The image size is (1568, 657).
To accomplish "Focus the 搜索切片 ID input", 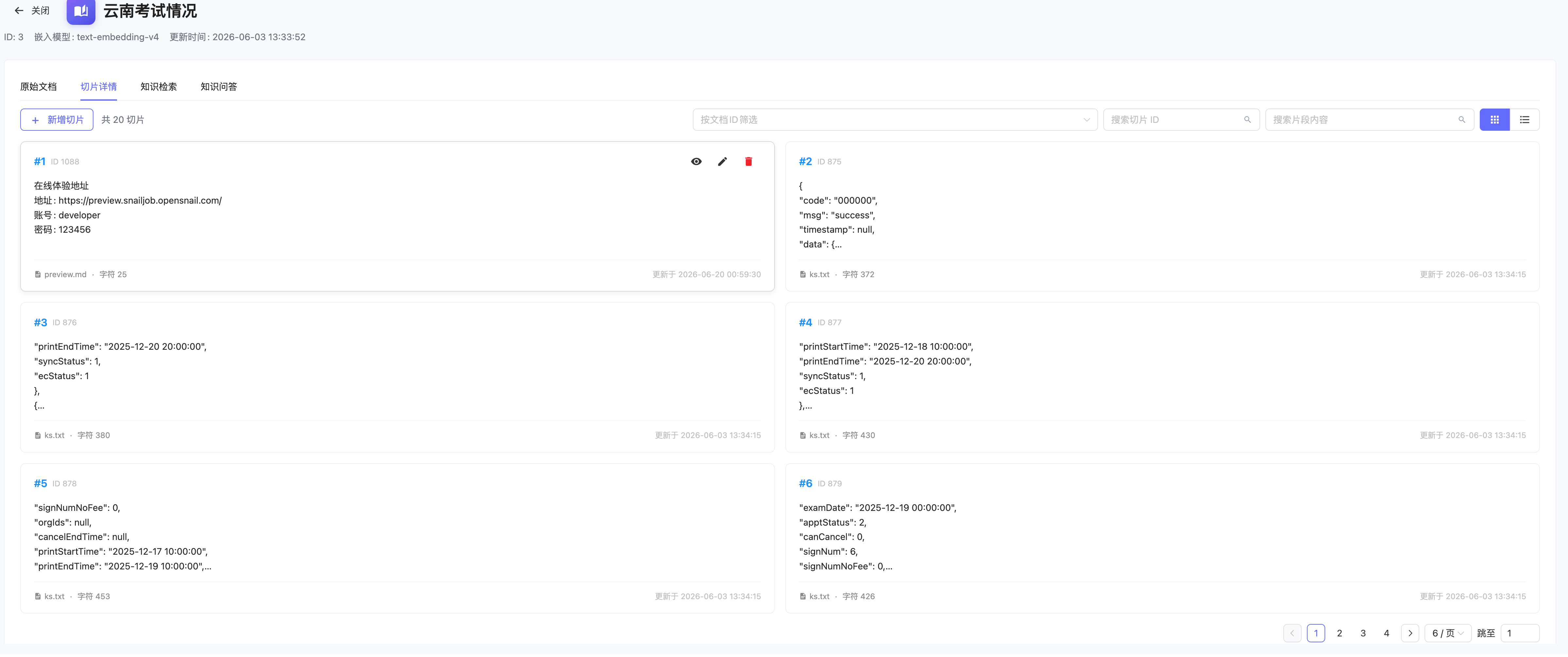I will pyautogui.click(x=1181, y=120).
